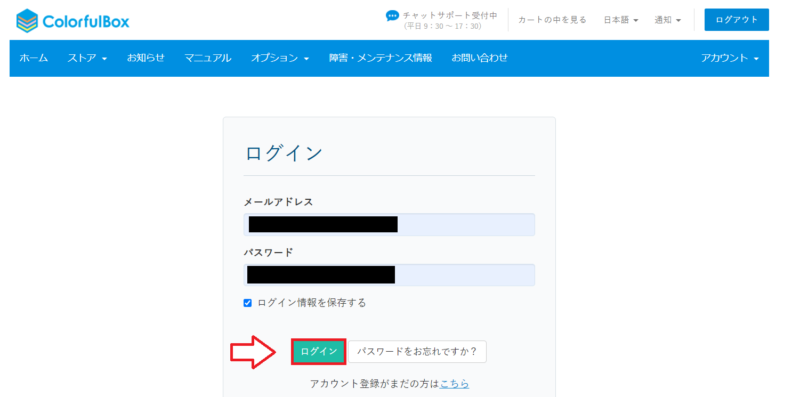Go to ホーム in the navigation bar
Viewport: 800px width, 397px height.
(34, 58)
